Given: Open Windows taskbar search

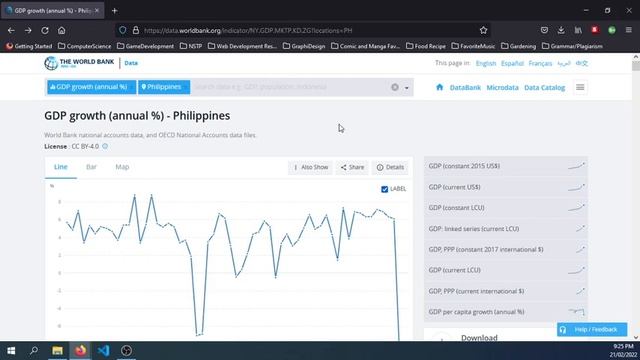Looking at the screenshot, I should pyautogui.click(x=34, y=351).
